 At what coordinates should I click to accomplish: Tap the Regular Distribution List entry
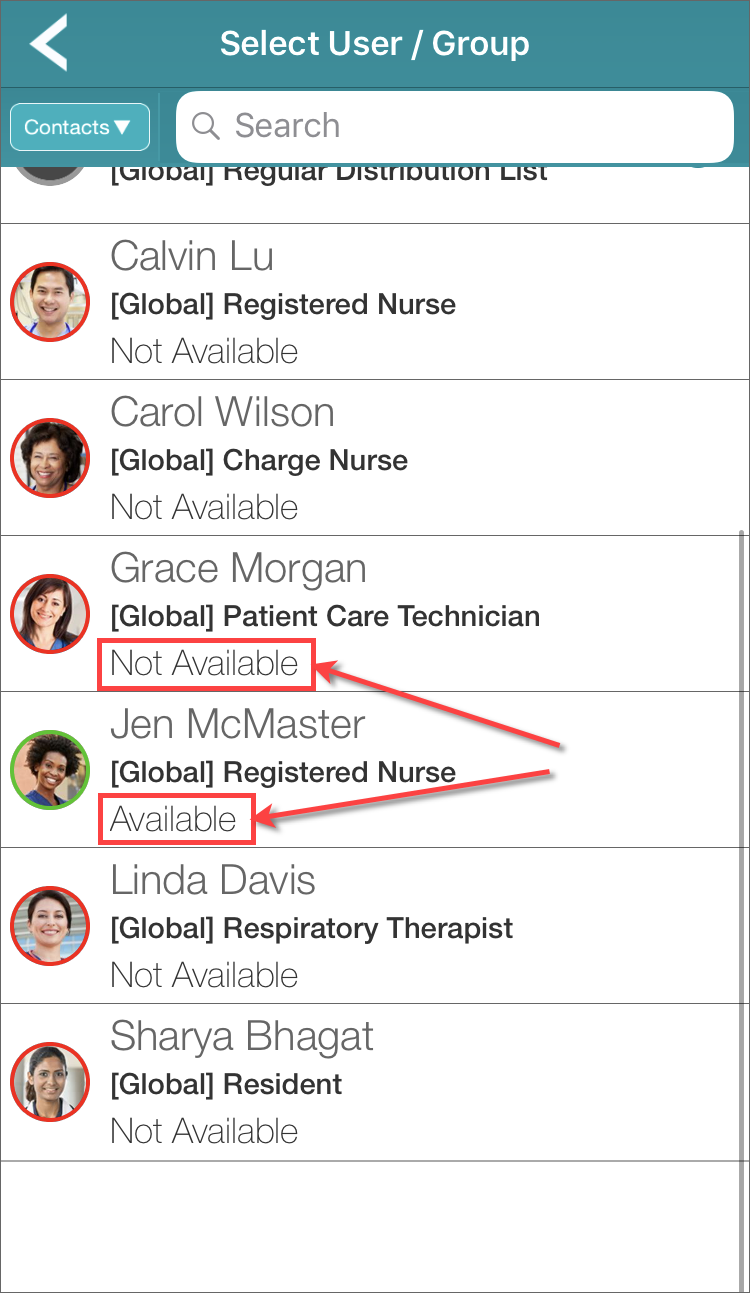point(330,175)
